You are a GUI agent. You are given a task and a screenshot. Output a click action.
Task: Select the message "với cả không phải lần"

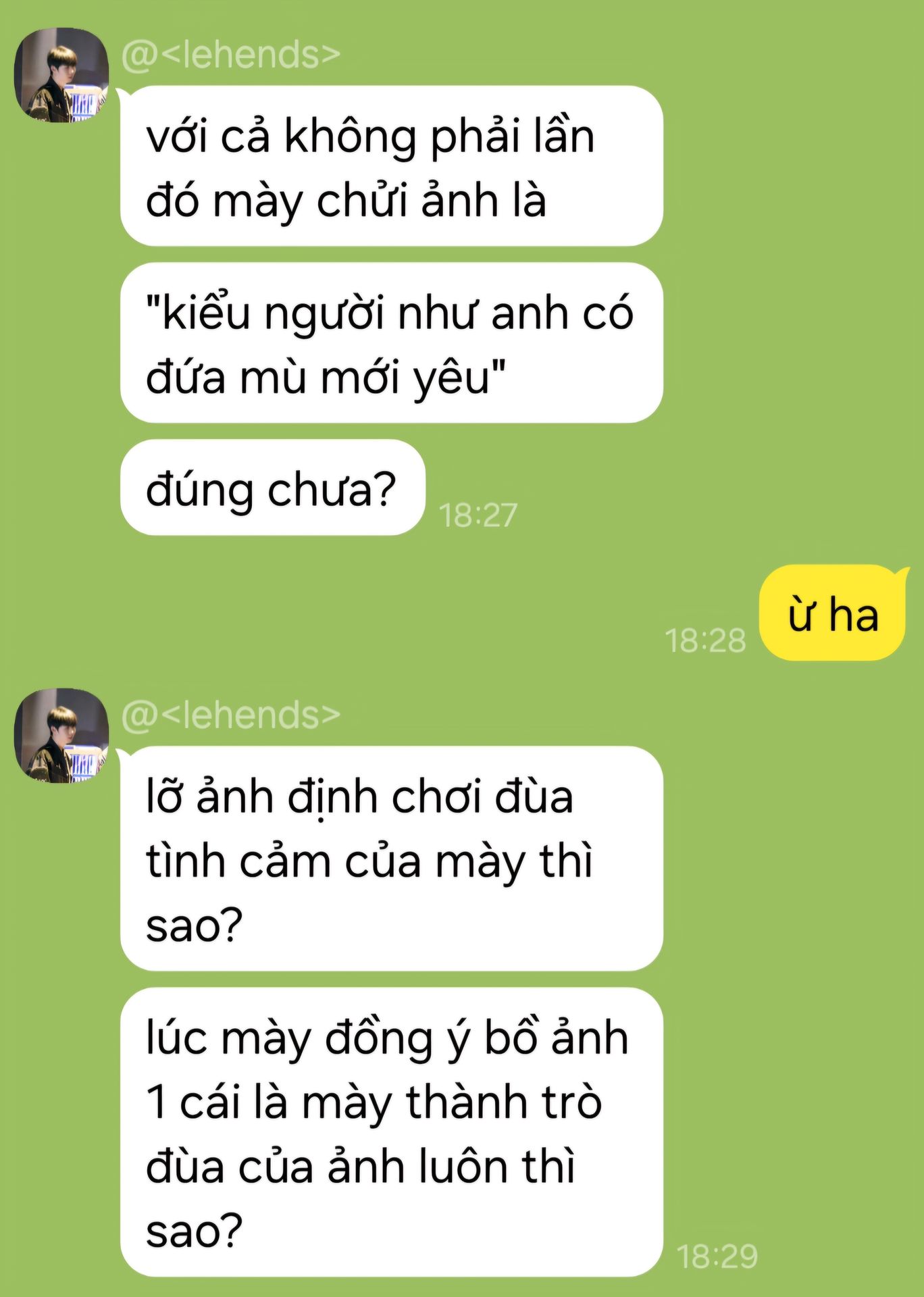[392, 166]
